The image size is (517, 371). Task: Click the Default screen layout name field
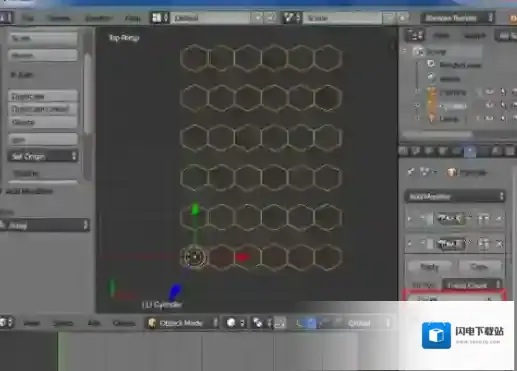pos(210,18)
